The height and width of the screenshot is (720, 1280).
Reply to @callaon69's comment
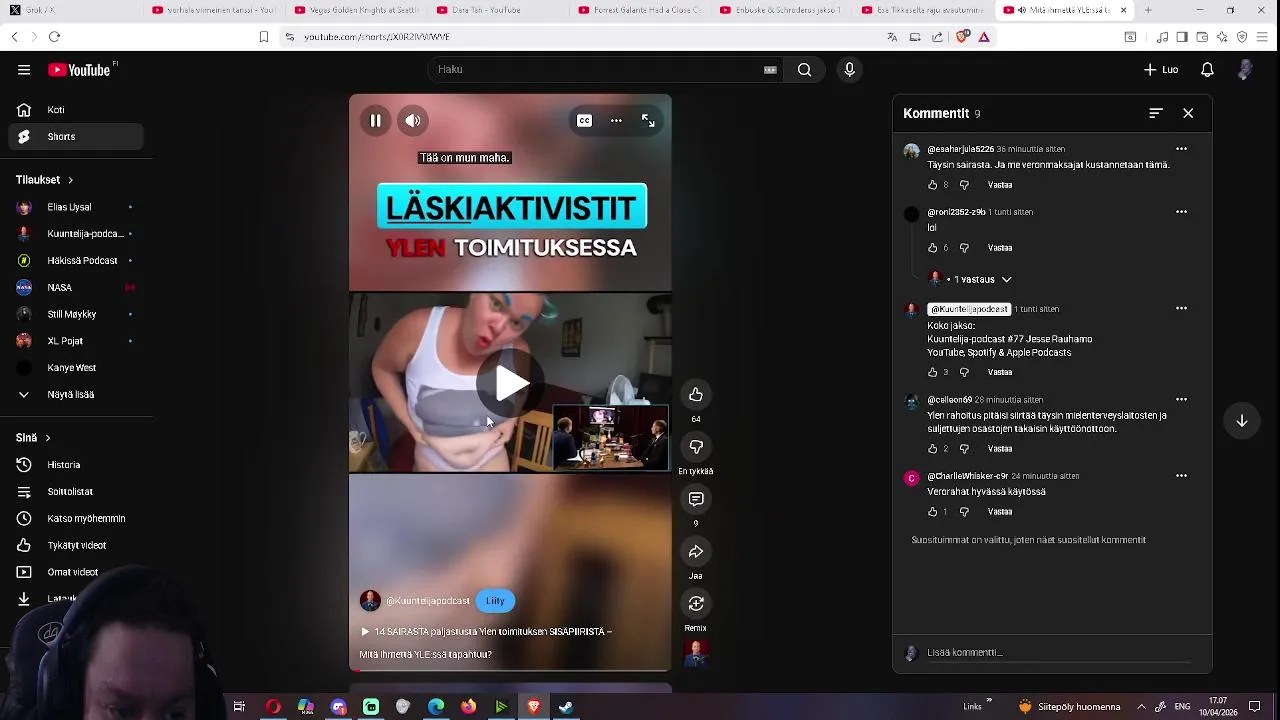(1000, 449)
